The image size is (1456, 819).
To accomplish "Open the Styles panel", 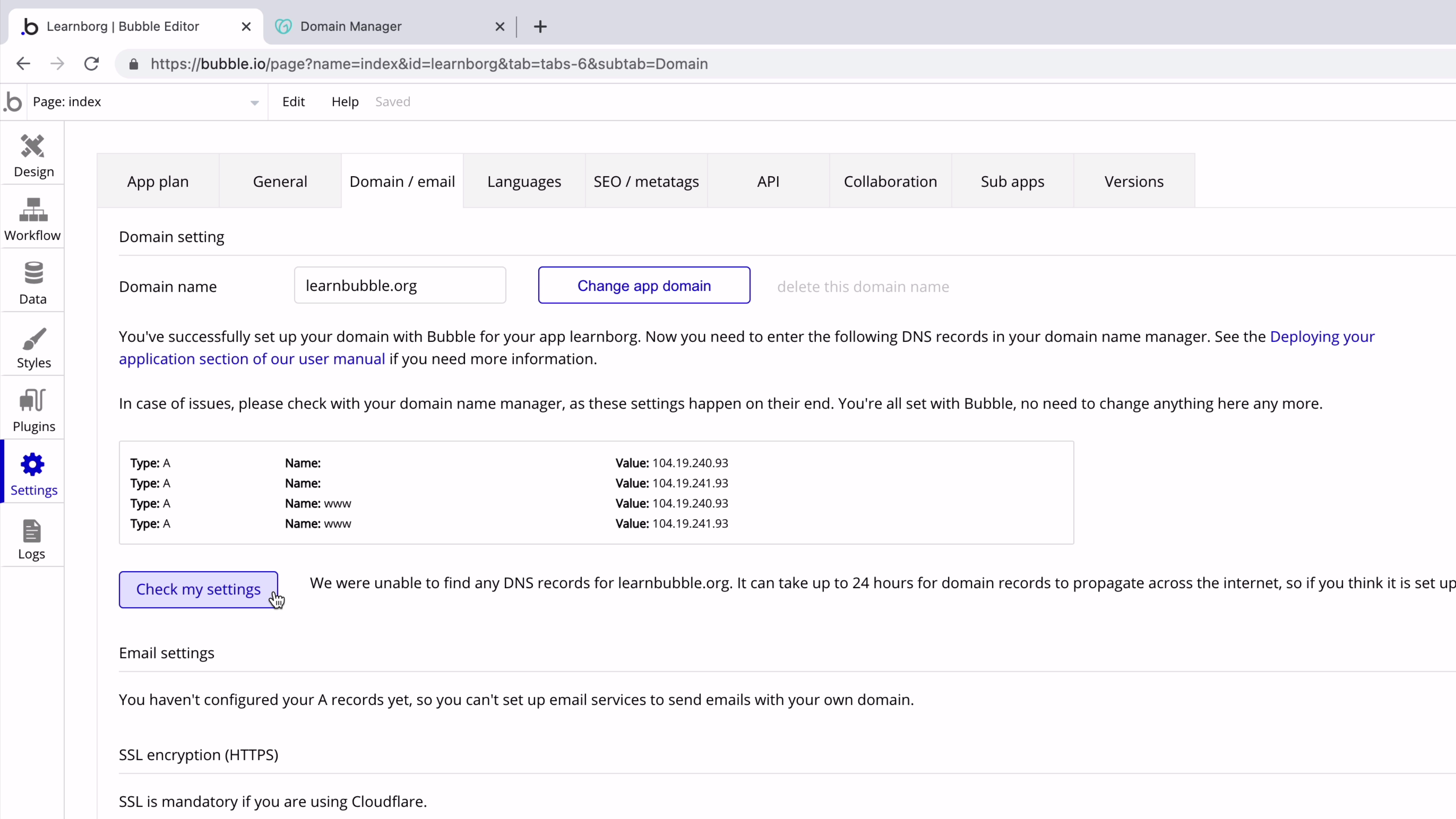I will (33, 347).
